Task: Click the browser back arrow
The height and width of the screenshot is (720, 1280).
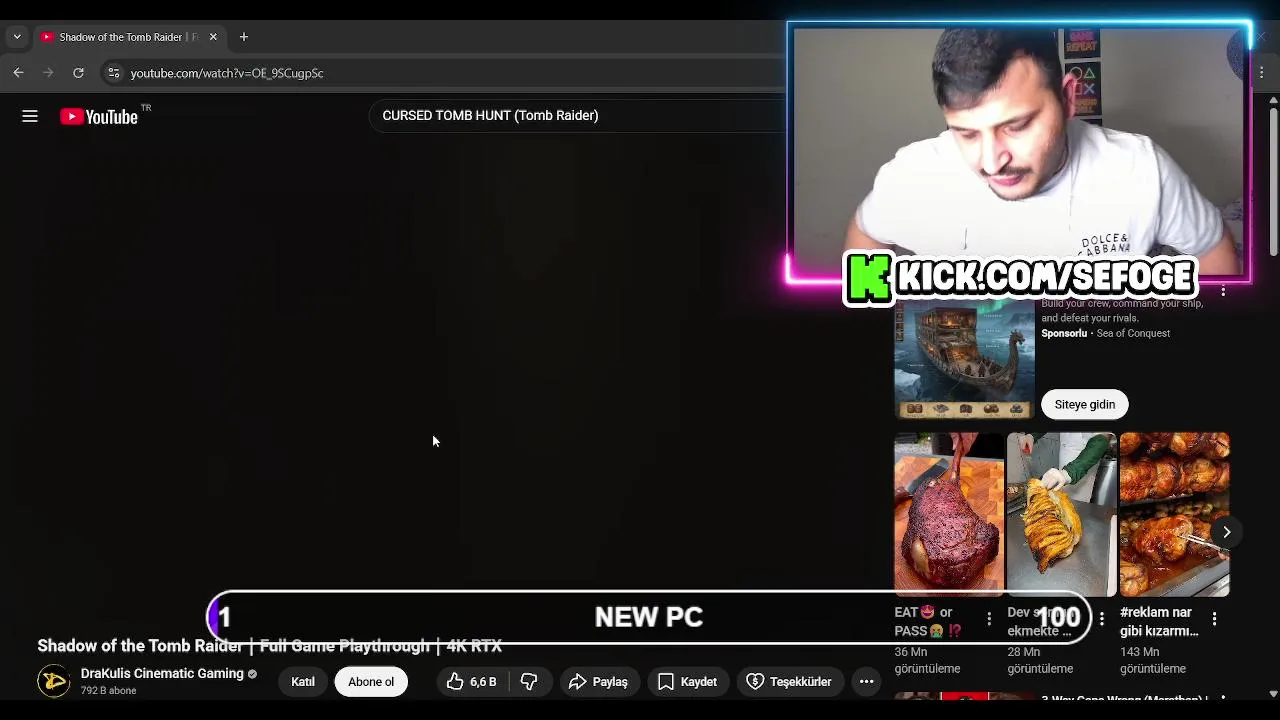Action: tap(18, 73)
